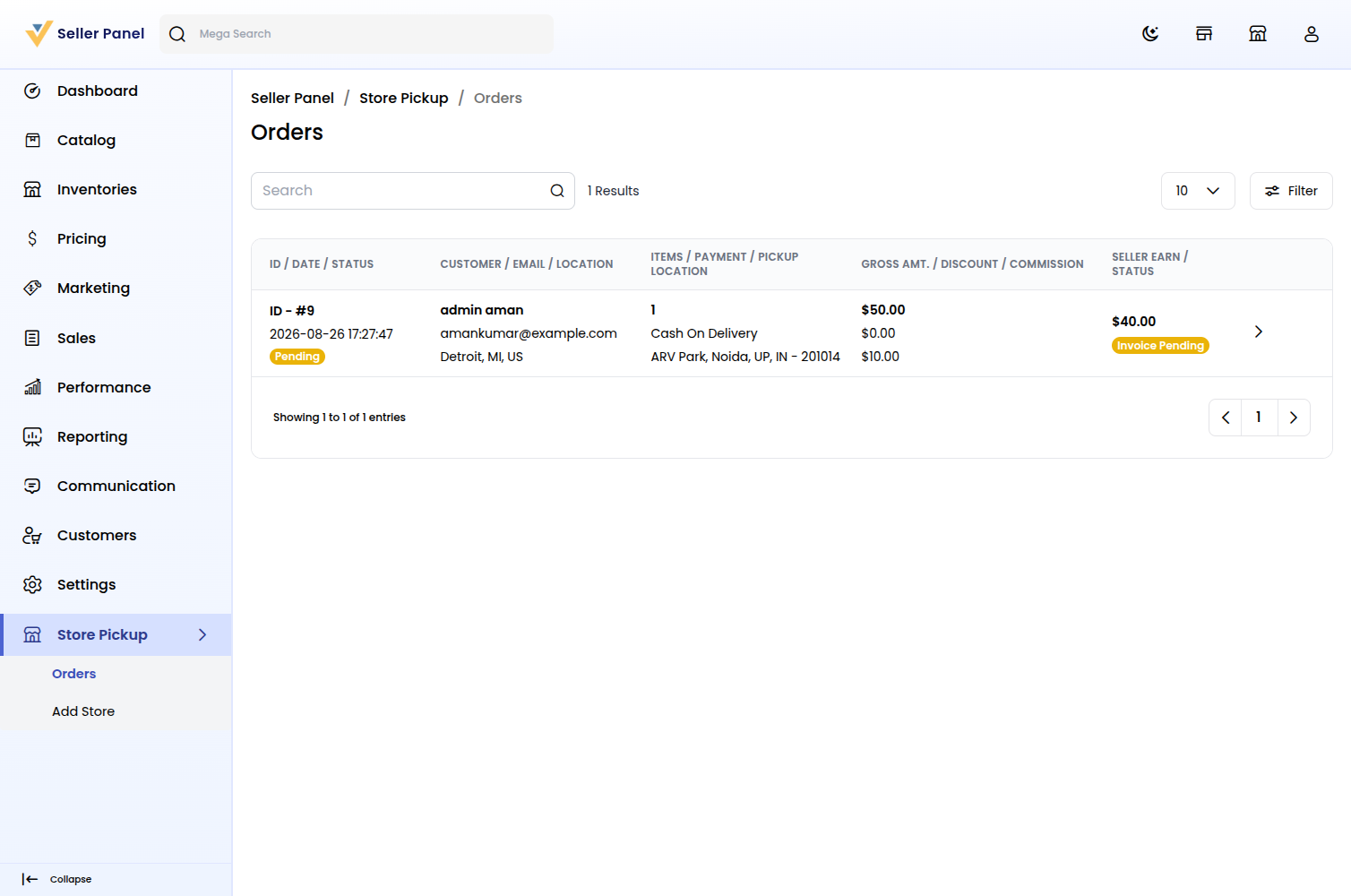Click the Performance chart icon

(x=32, y=387)
